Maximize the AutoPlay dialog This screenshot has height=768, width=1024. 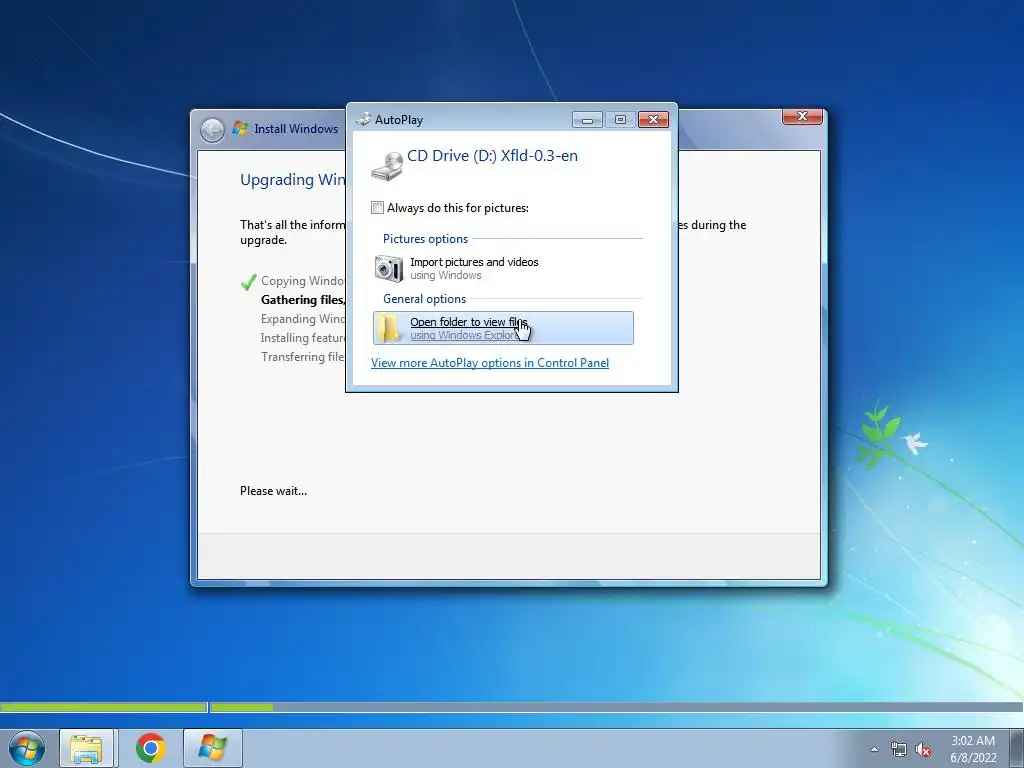[x=620, y=120]
